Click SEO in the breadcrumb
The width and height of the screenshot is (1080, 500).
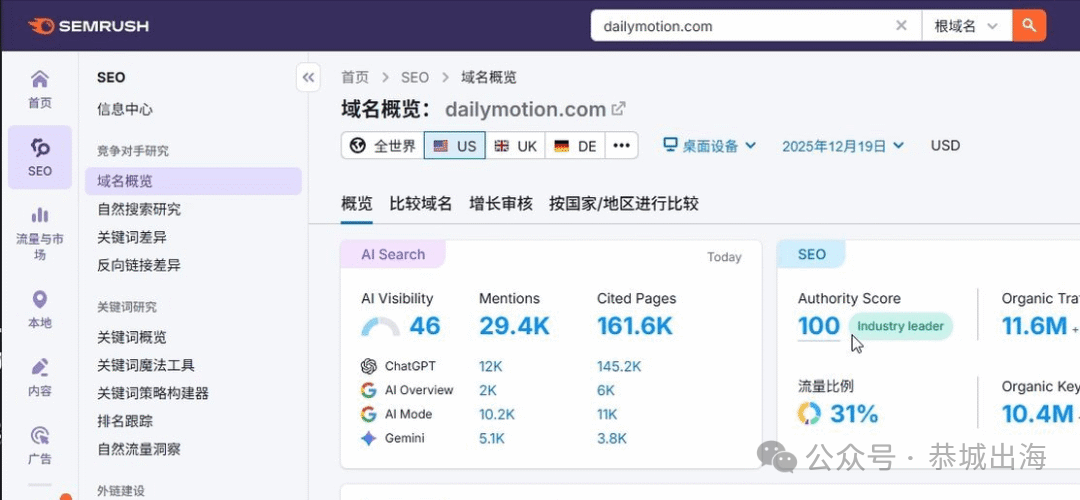pos(415,77)
